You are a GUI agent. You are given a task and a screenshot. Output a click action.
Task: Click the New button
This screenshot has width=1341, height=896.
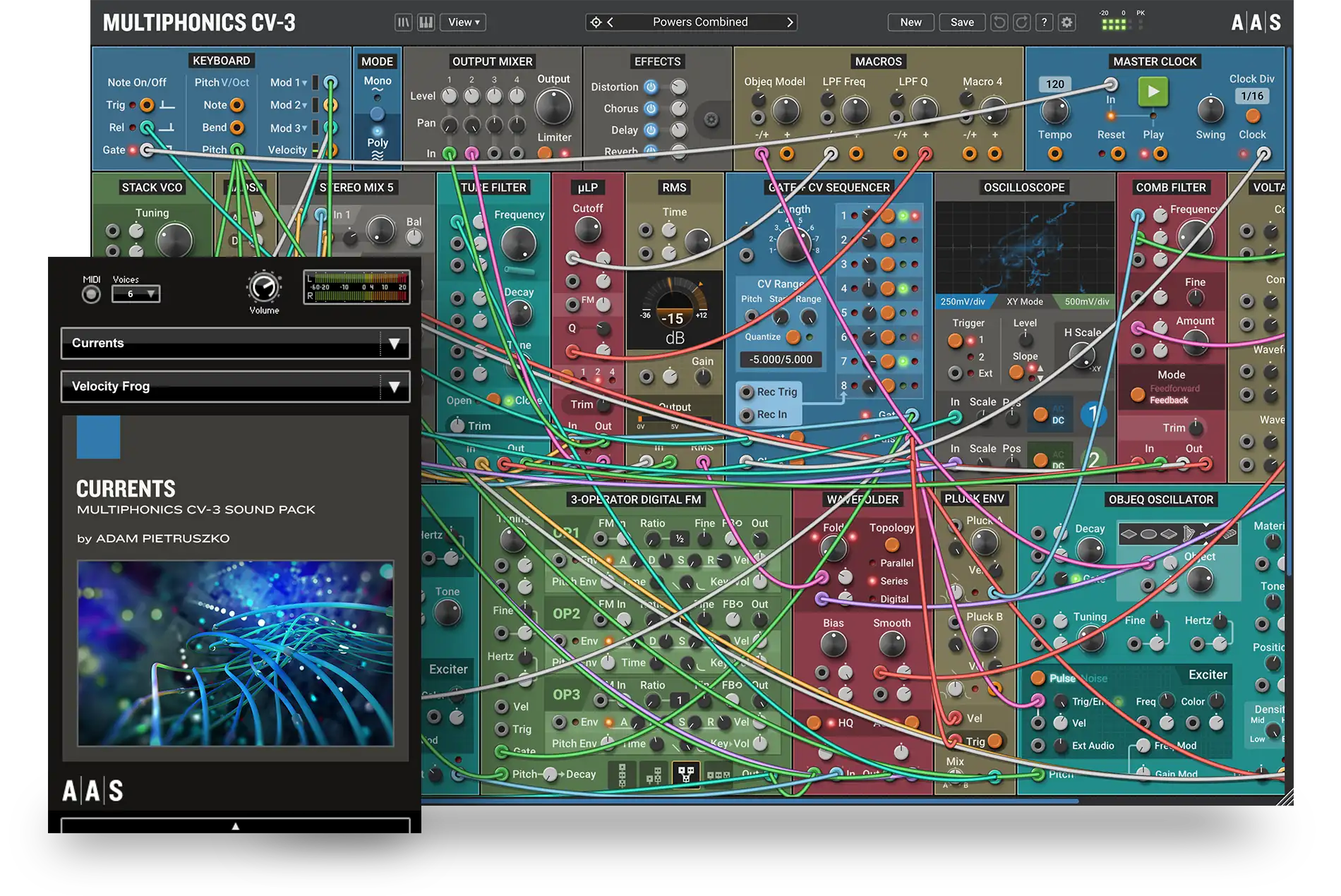click(910, 23)
